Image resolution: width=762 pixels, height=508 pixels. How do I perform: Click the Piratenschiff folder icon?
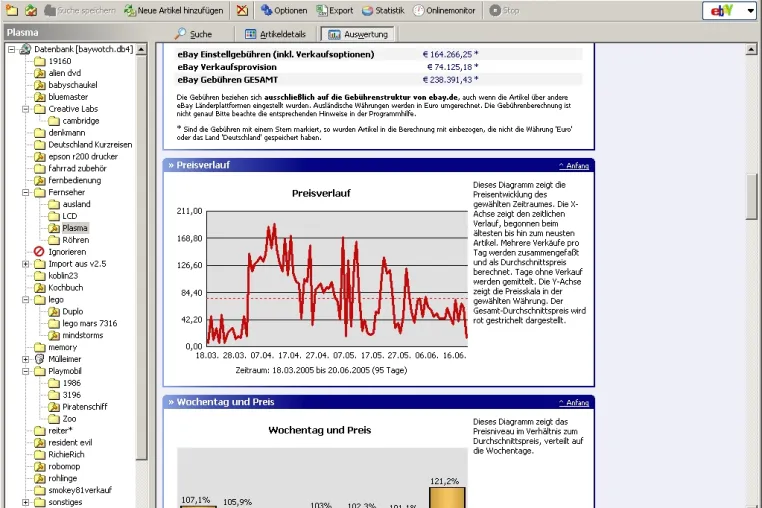[x=54, y=407]
